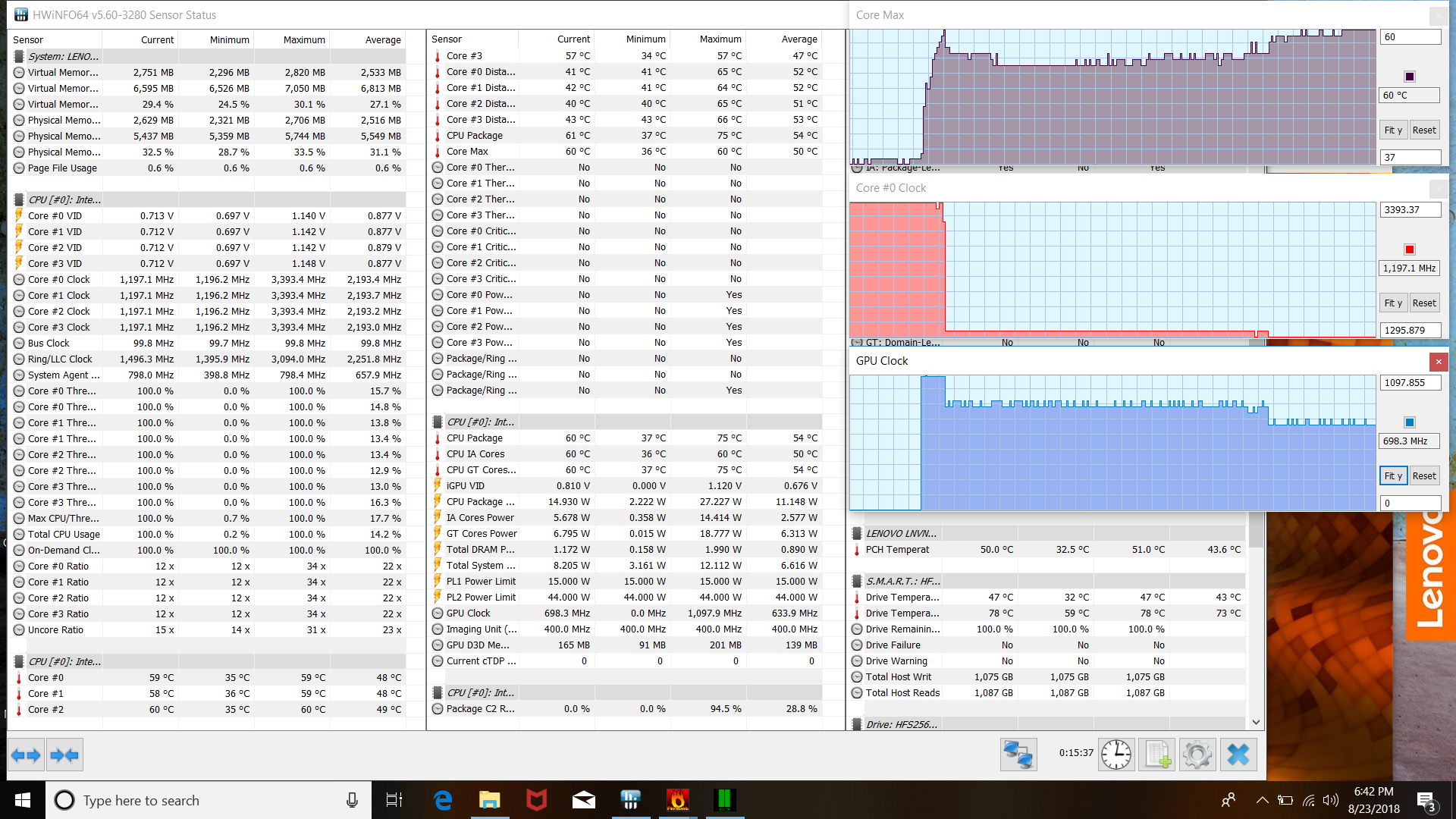The image size is (1456, 819).
Task: Open the network remote monitoring icon
Action: 1018,755
